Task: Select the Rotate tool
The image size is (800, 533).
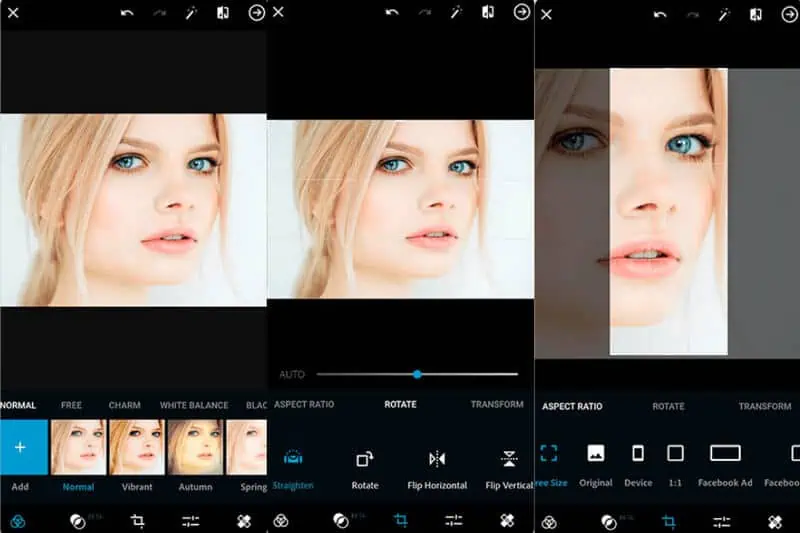Action: coord(365,470)
